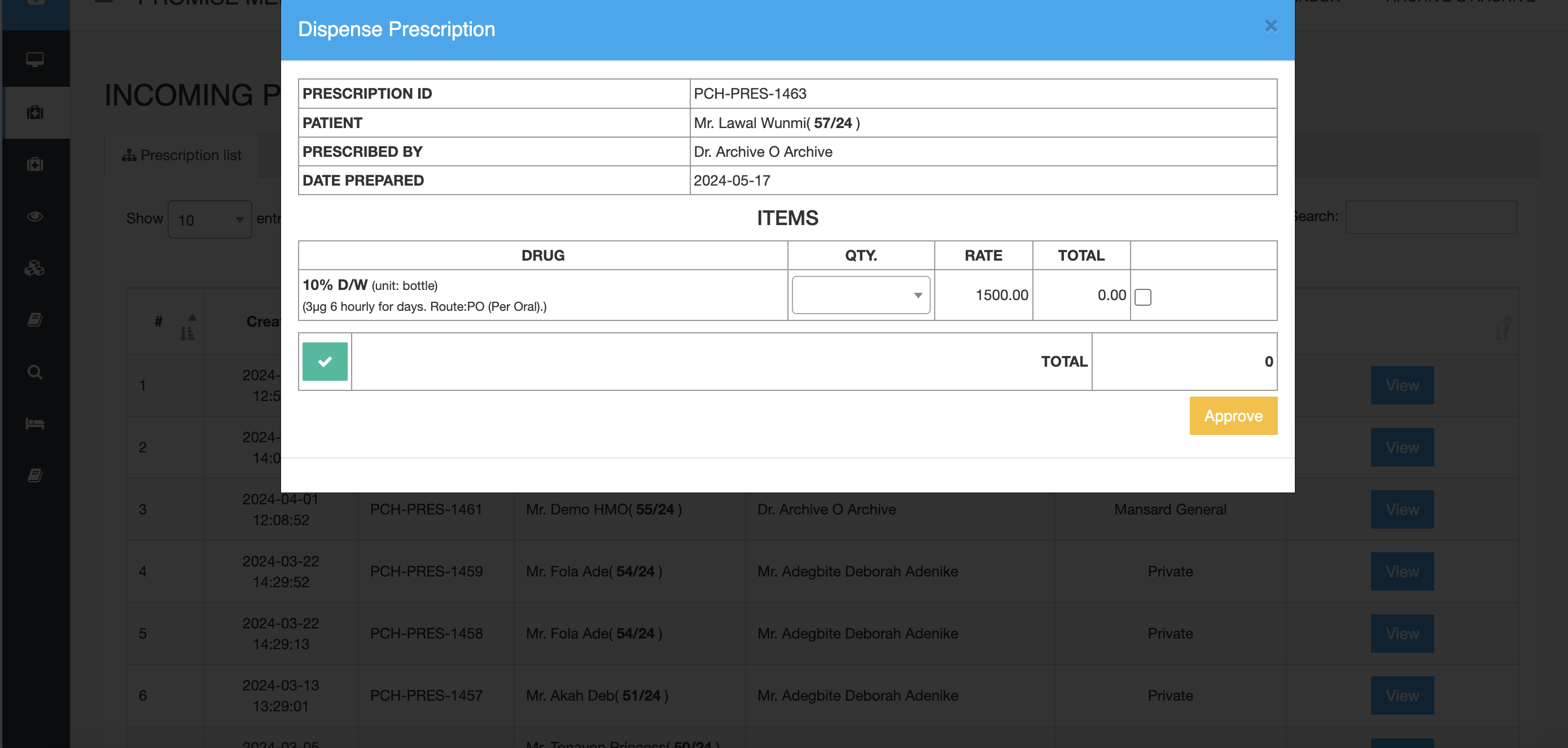Click the eye icon in sidebar

pyautogui.click(x=34, y=217)
